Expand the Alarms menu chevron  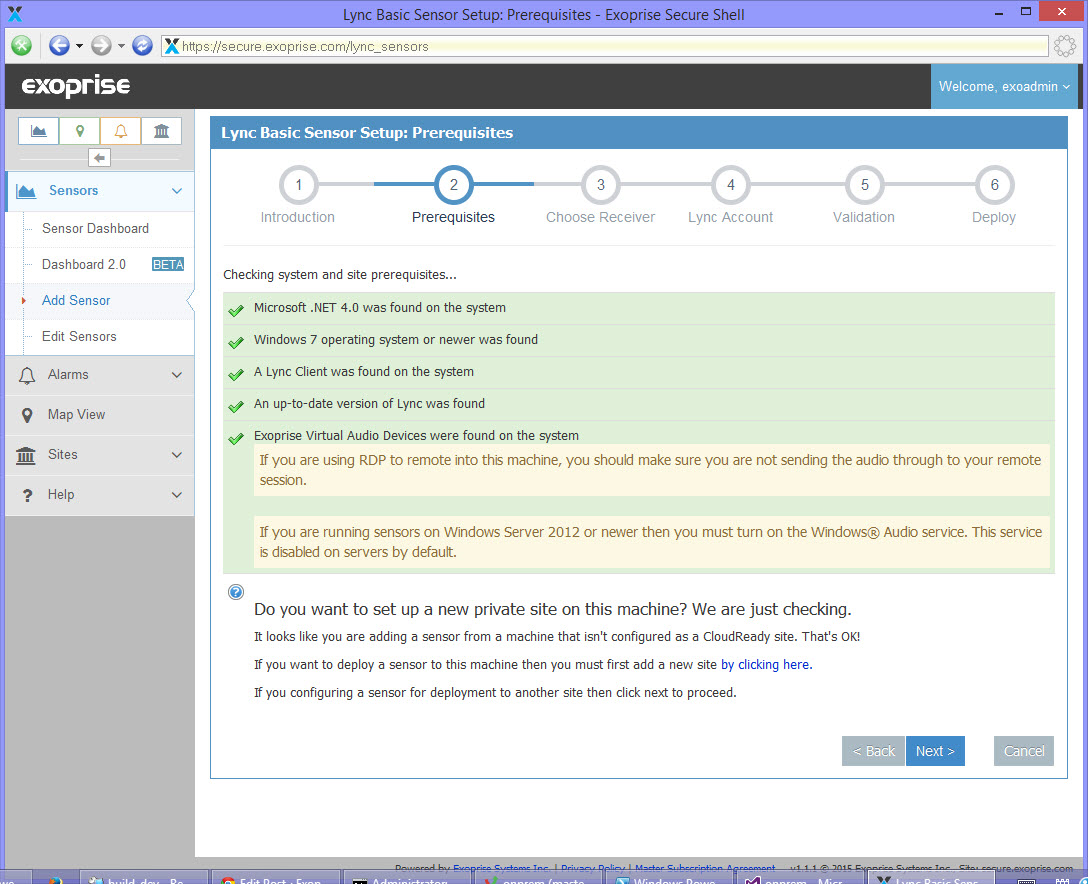(x=177, y=375)
